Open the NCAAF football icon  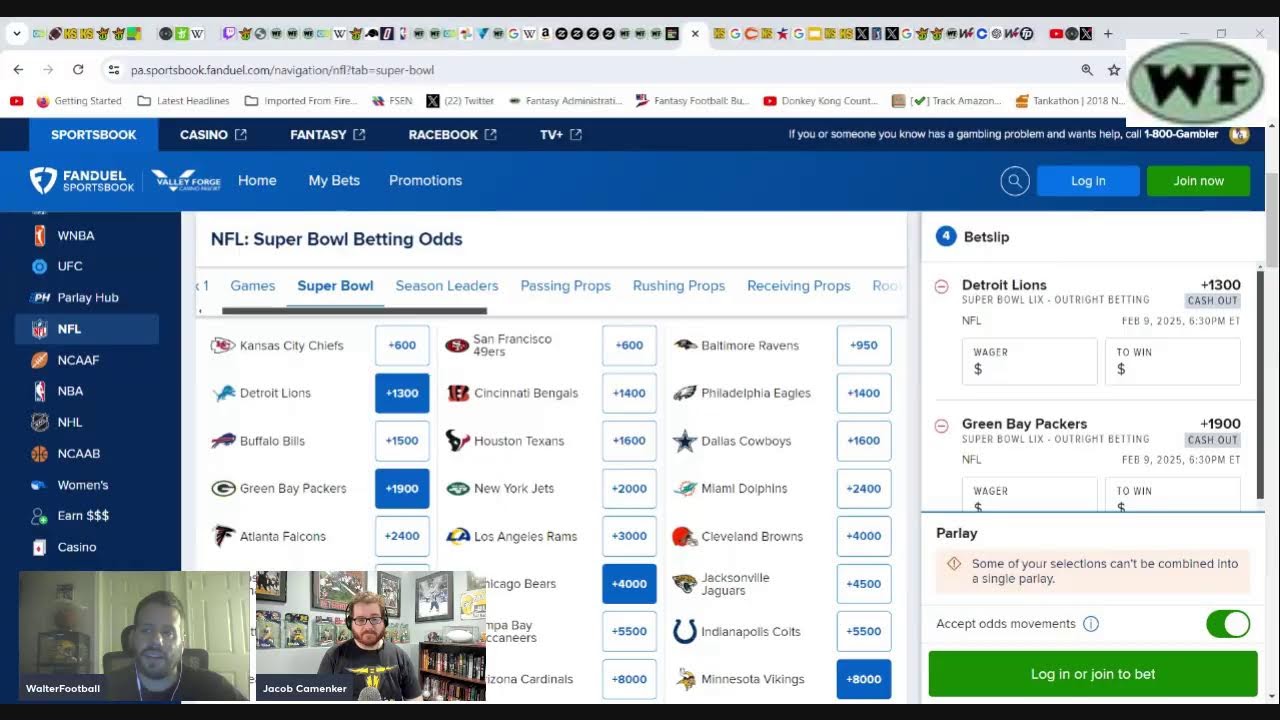[40, 360]
